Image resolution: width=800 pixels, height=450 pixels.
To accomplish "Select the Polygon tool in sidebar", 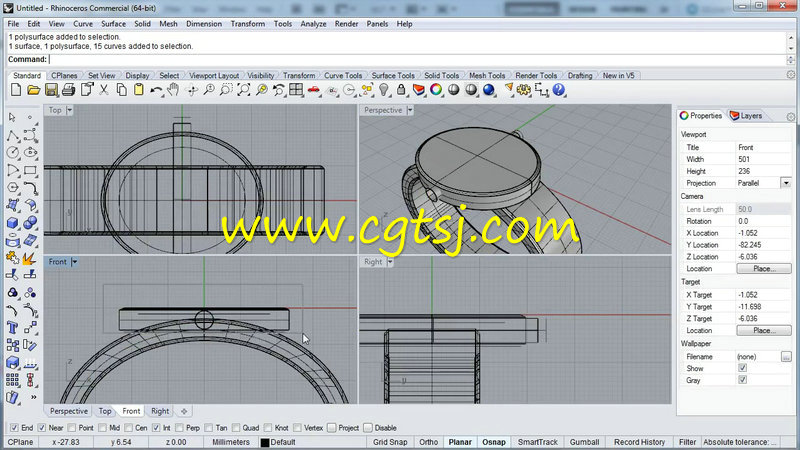I will pos(13,188).
